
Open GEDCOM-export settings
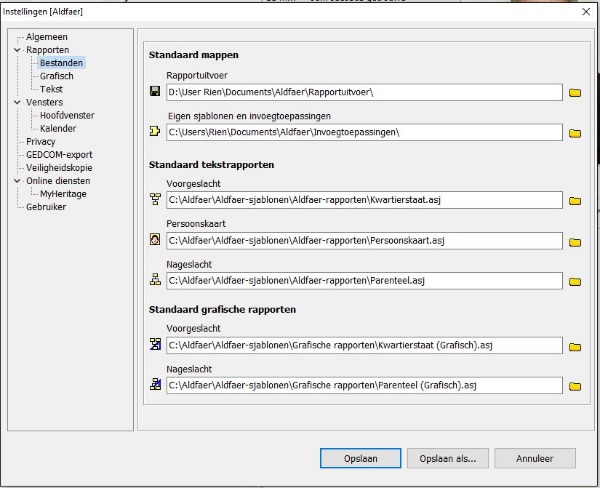pos(59,155)
